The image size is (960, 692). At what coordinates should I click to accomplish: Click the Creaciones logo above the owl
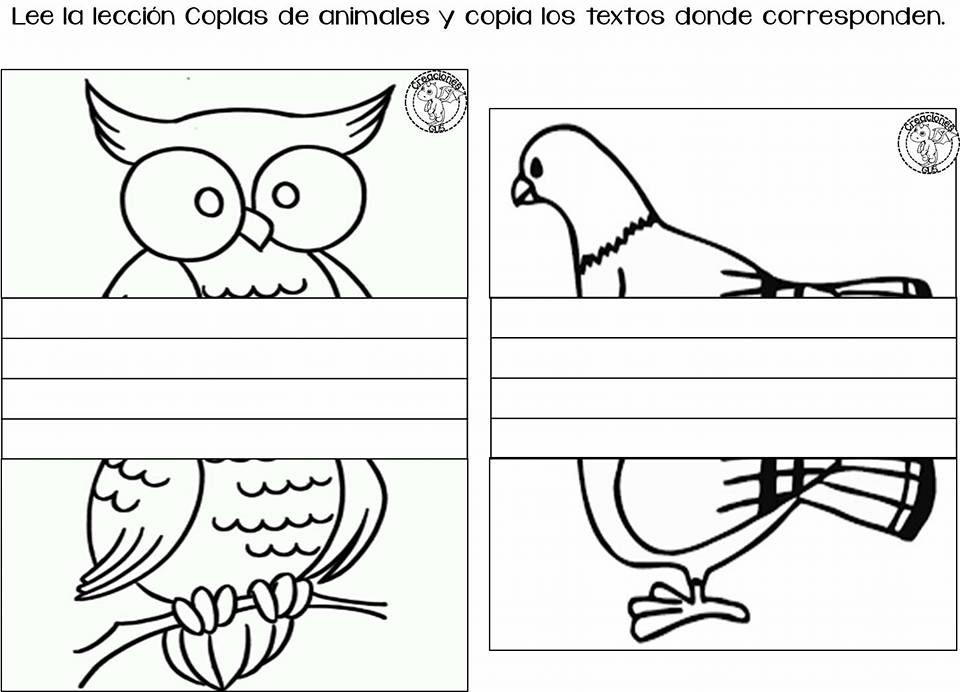point(435,103)
